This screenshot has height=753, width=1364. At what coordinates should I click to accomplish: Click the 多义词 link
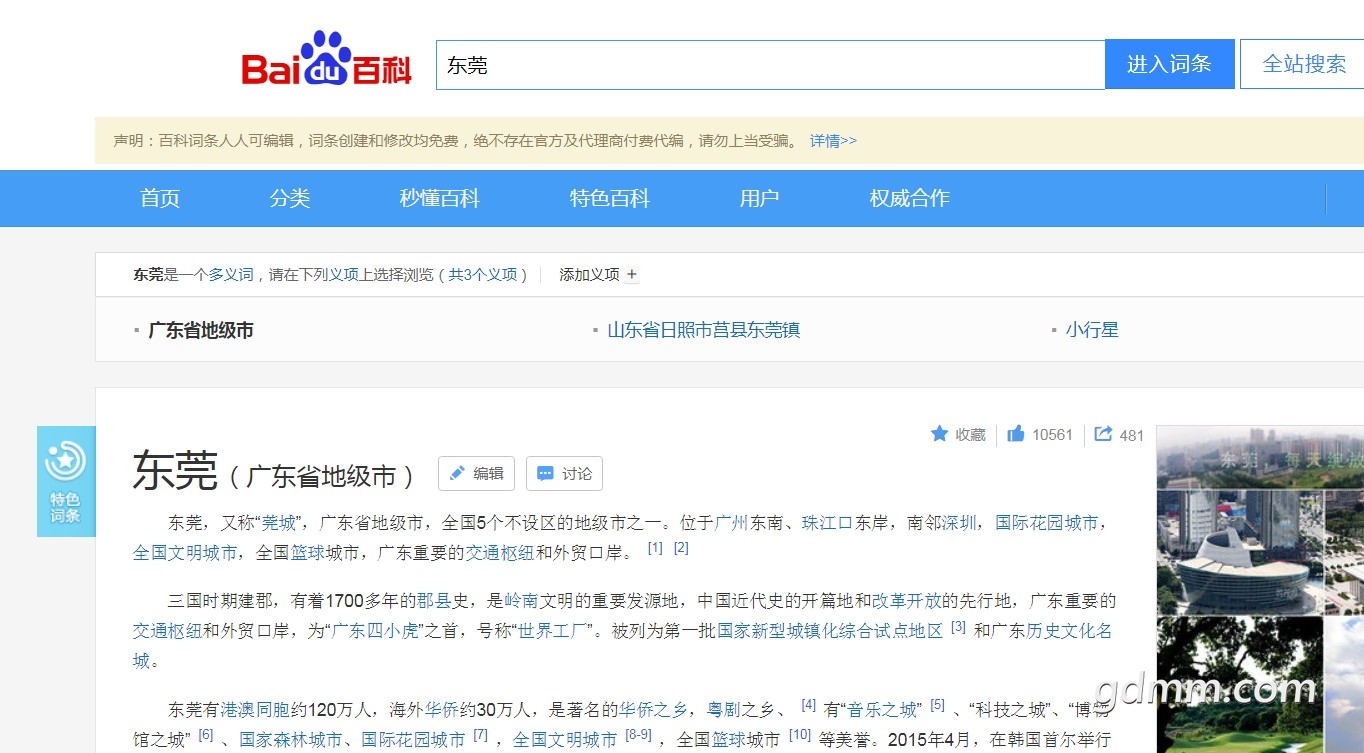coord(231,275)
